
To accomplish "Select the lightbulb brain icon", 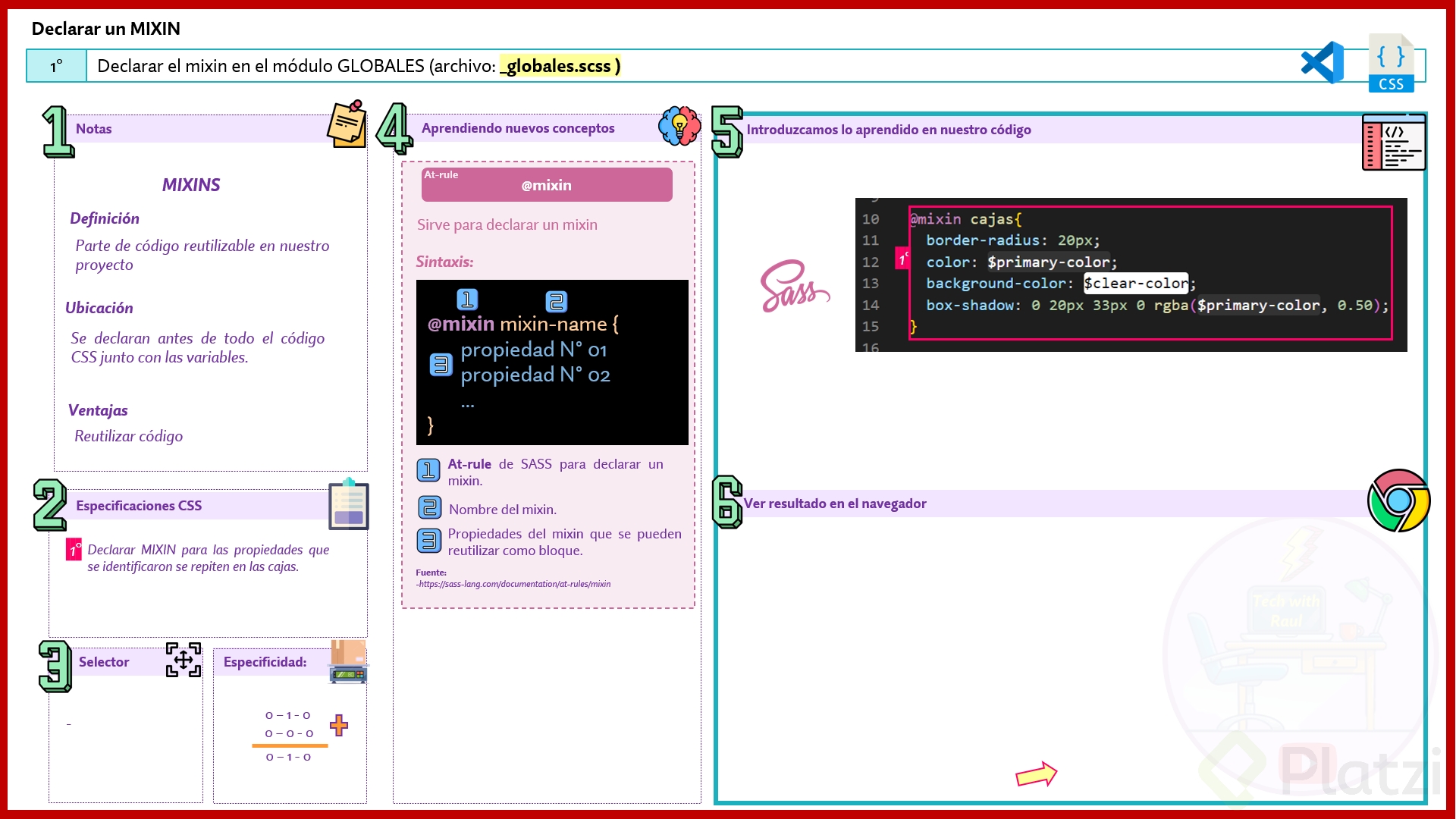I will 679,127.
